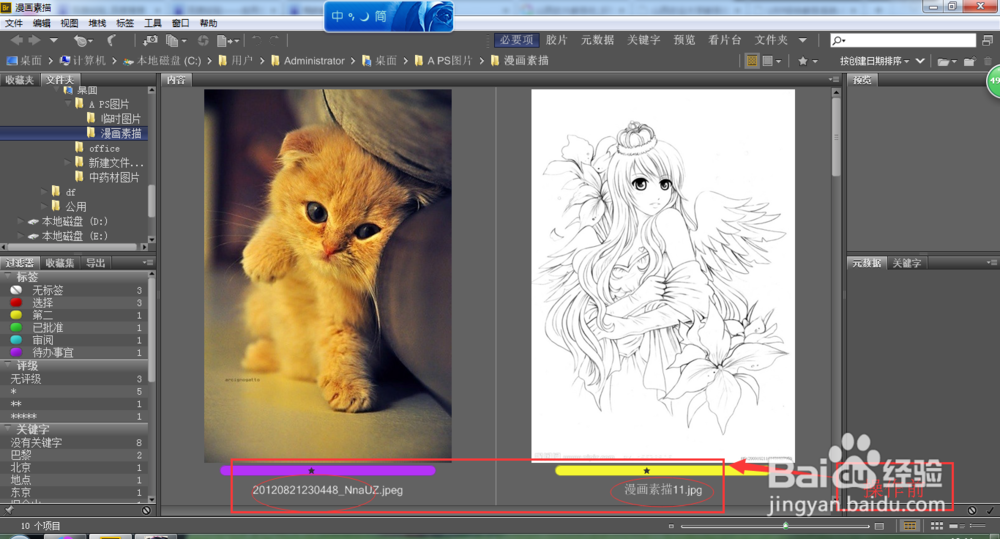
Task: Rotate clockwise icon in toolbar
Action: coord(274,40)
